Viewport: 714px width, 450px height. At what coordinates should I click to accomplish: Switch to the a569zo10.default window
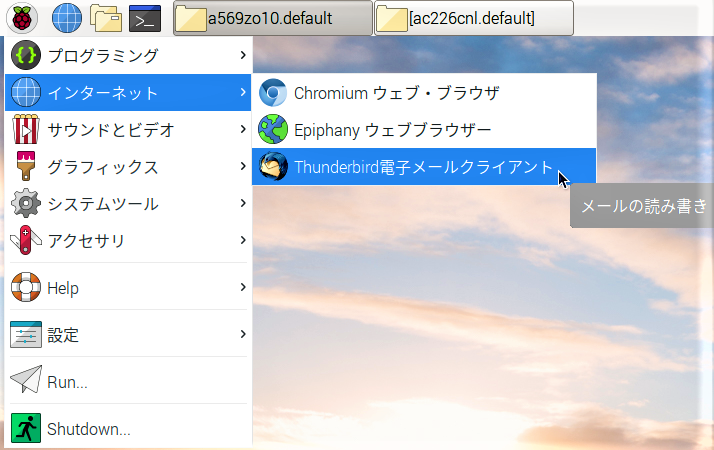273,18
